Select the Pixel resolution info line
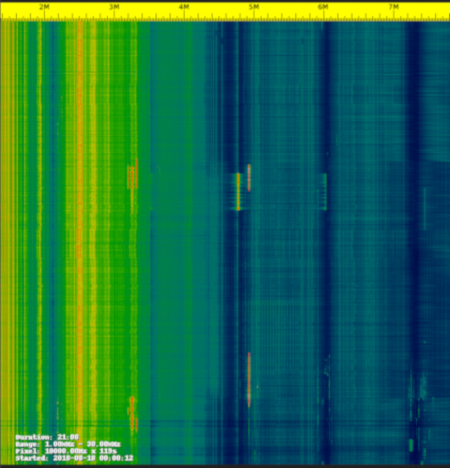 pos(66,451)
